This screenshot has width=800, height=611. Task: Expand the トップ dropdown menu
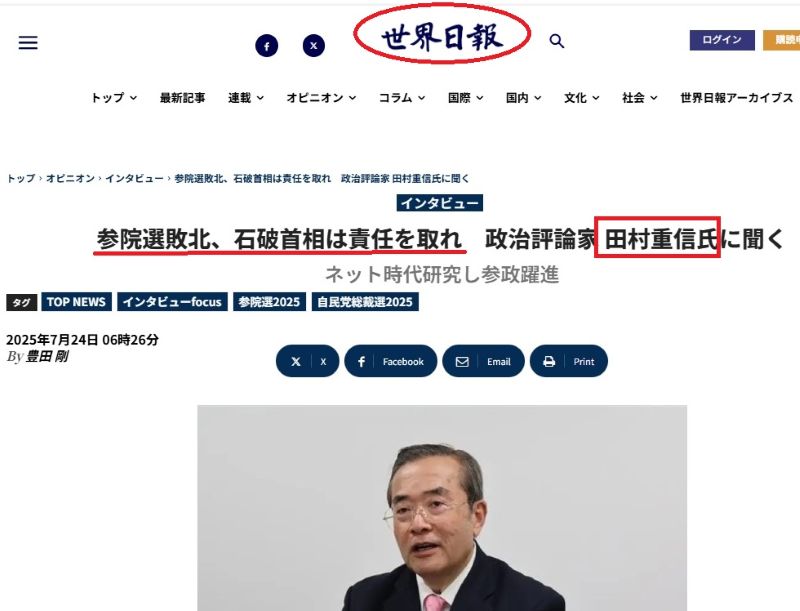point(114,97)
